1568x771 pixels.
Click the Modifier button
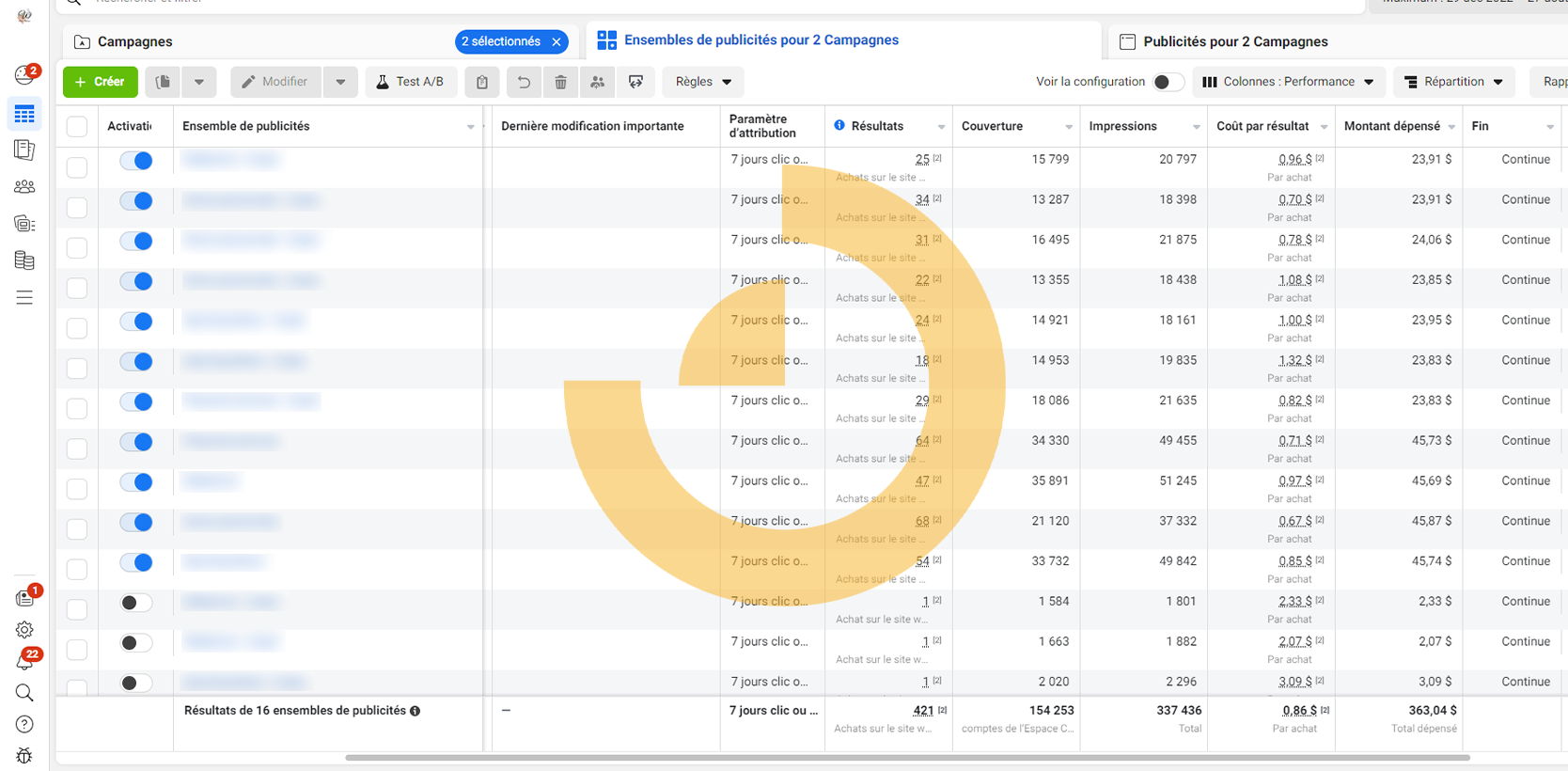(275, 82)
